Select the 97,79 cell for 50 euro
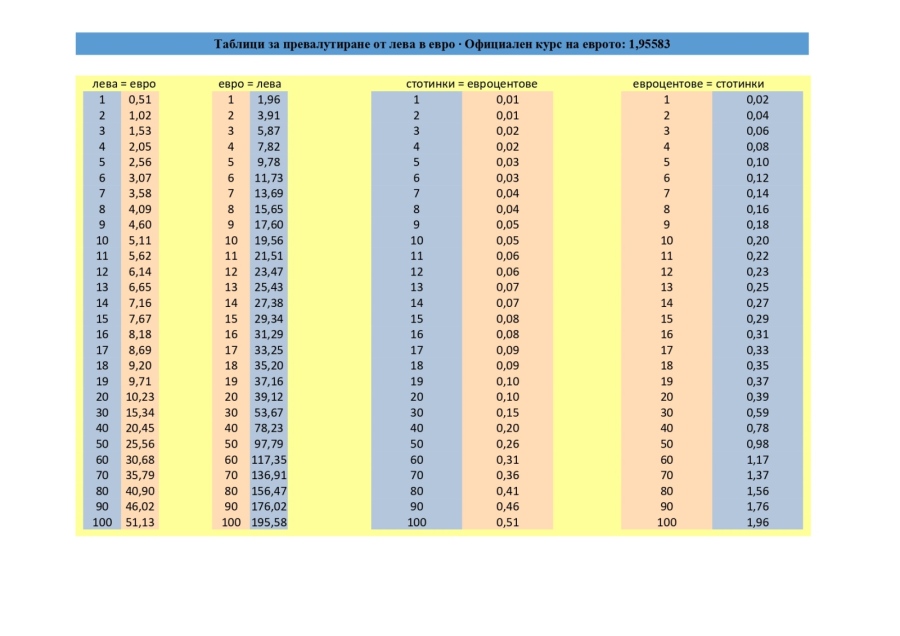 pyautogui.click(x=268, y=443)
